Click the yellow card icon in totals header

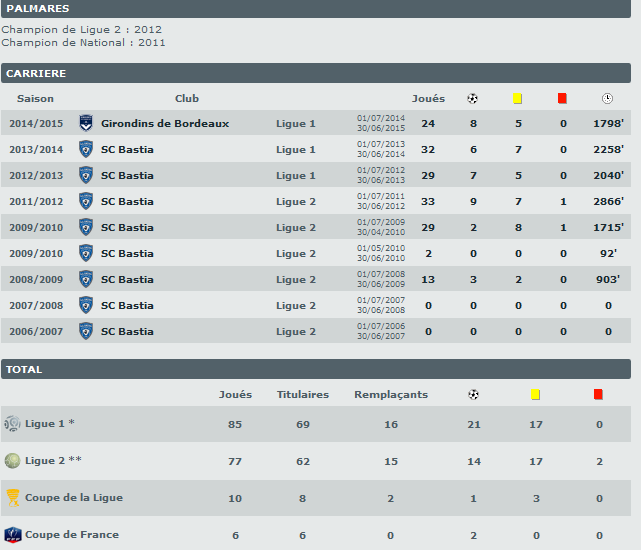pyautogui.click(x=536, y=394)
